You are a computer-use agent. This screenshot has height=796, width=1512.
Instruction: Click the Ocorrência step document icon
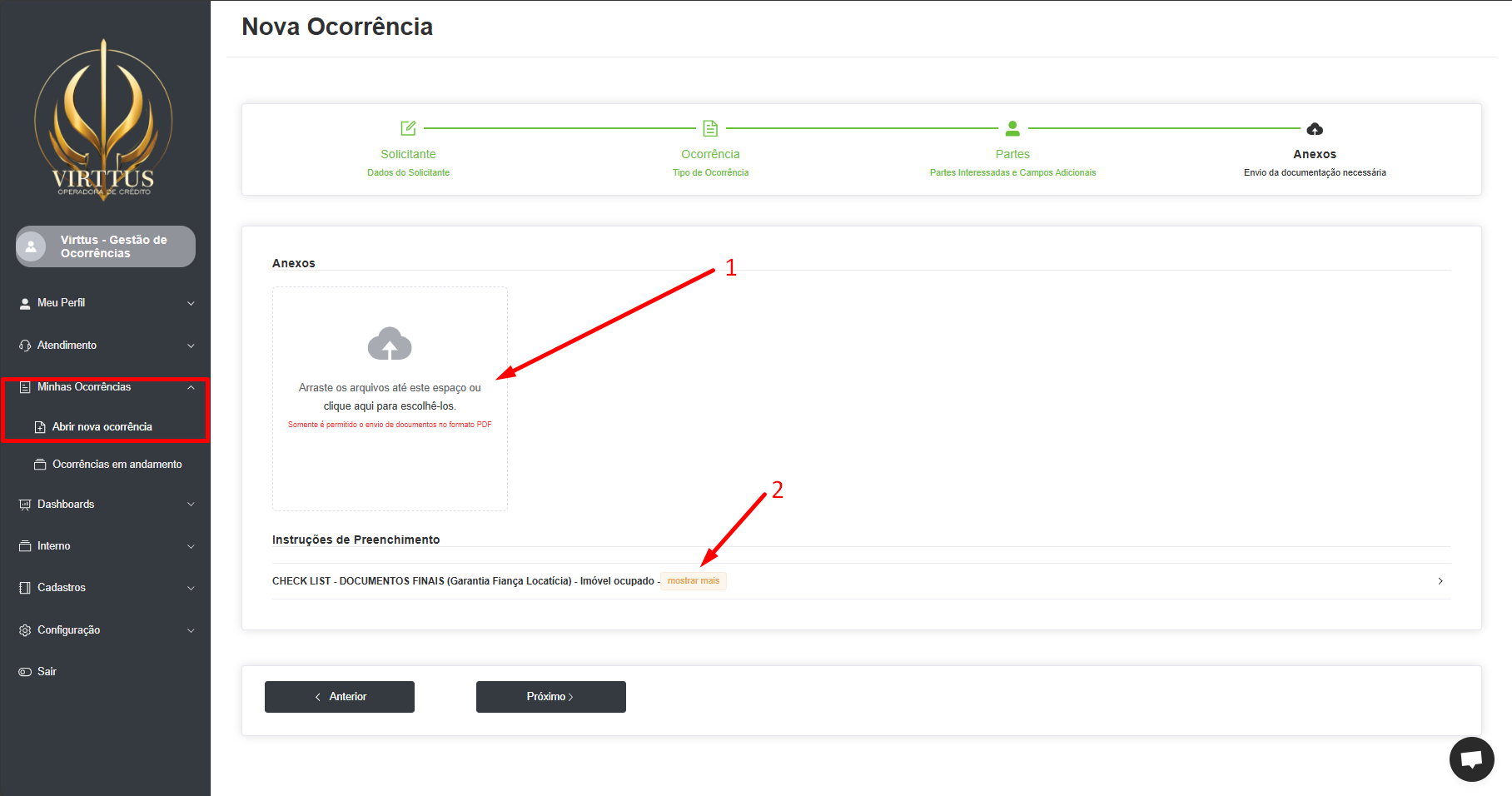[710, 128]
